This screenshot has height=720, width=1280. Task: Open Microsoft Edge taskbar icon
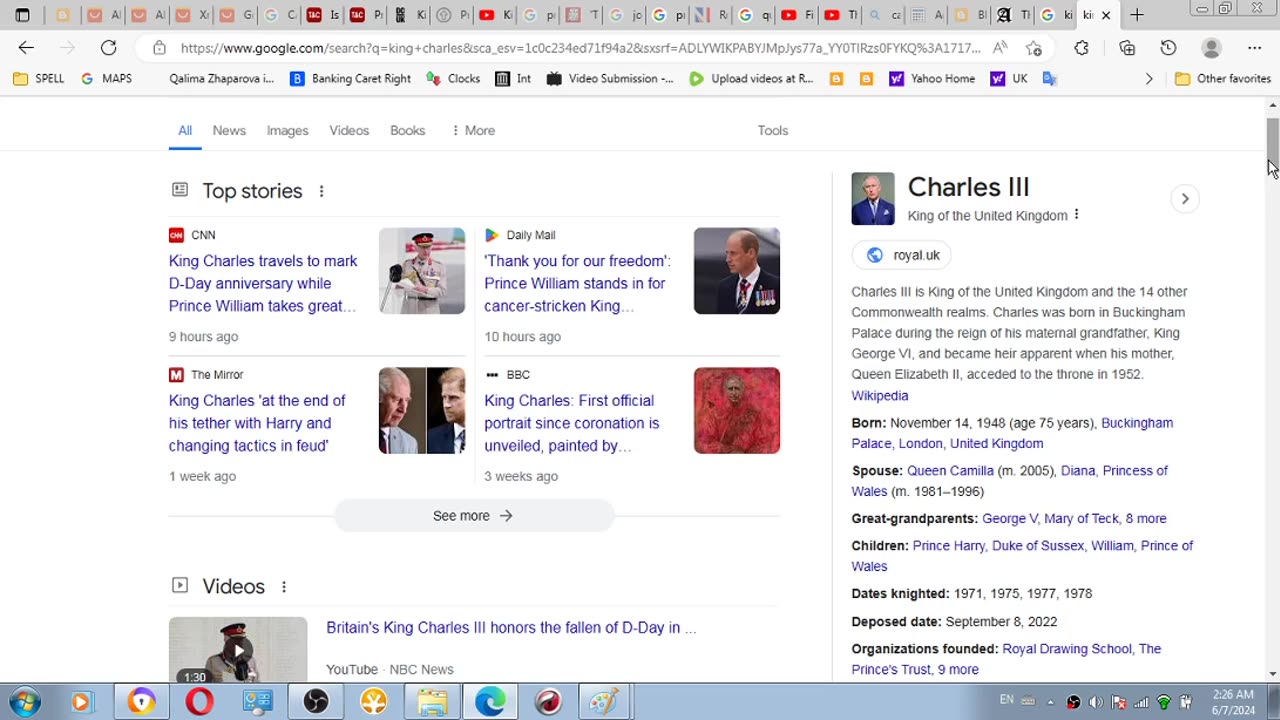tap(490, 702)
